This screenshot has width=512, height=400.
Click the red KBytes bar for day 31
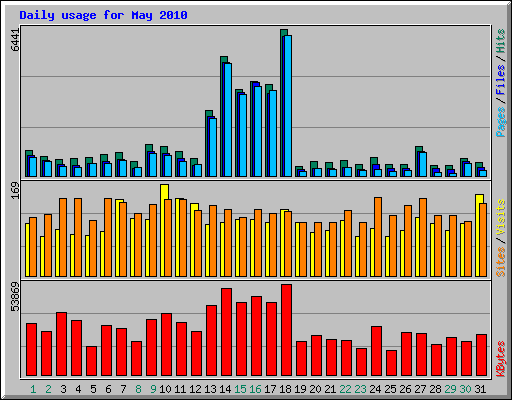pyautogui.click(x=481, y=355)
